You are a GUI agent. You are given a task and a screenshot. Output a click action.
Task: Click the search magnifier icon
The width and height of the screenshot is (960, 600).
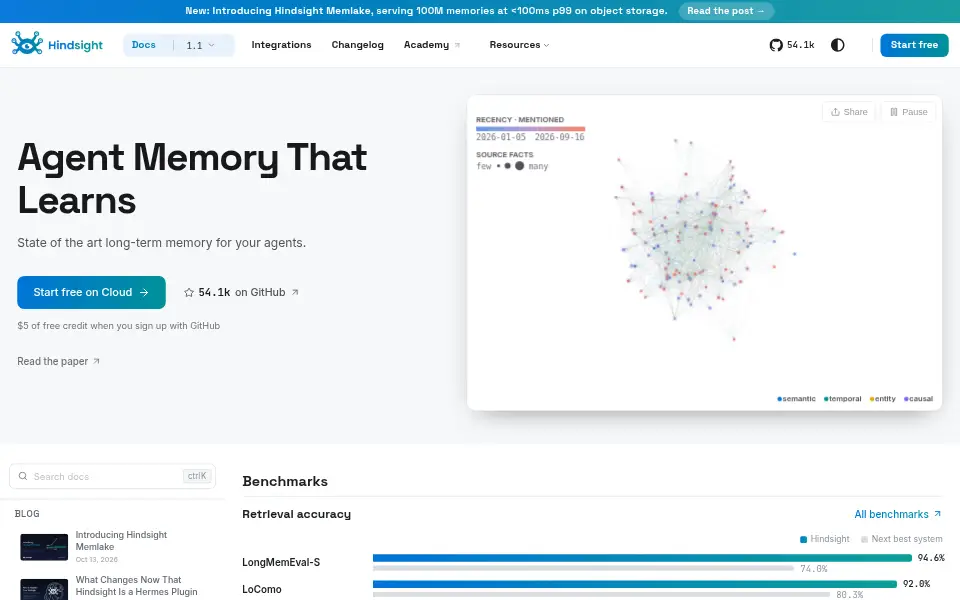click(23, 476)
